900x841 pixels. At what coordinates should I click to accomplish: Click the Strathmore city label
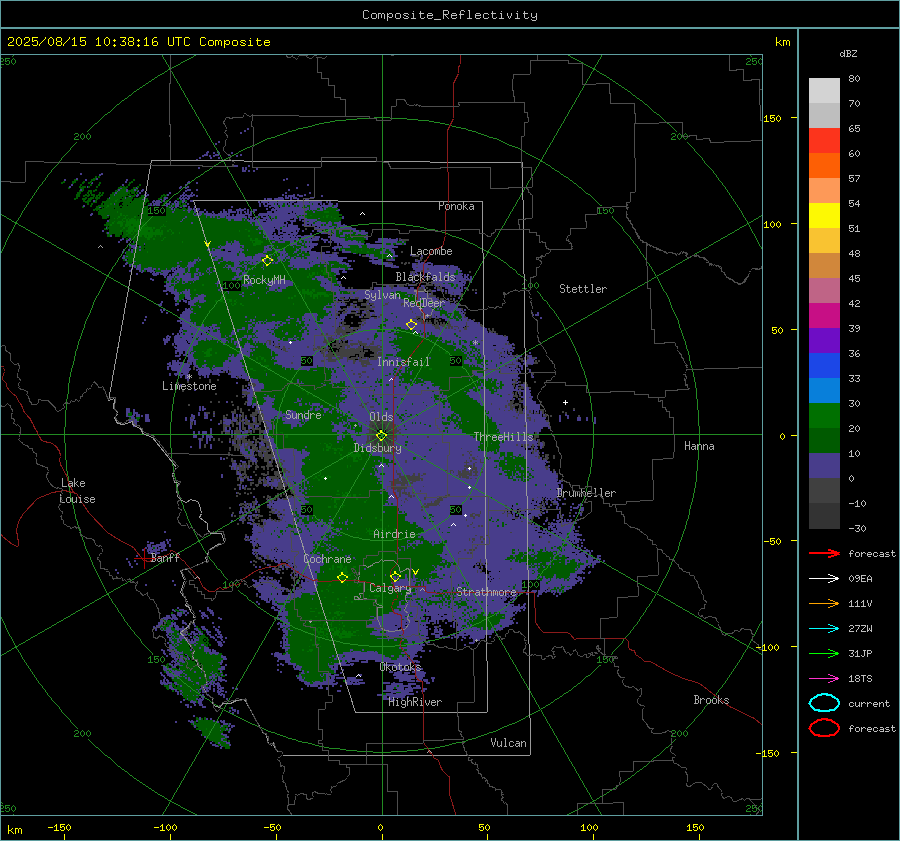[x=486, y=592]
